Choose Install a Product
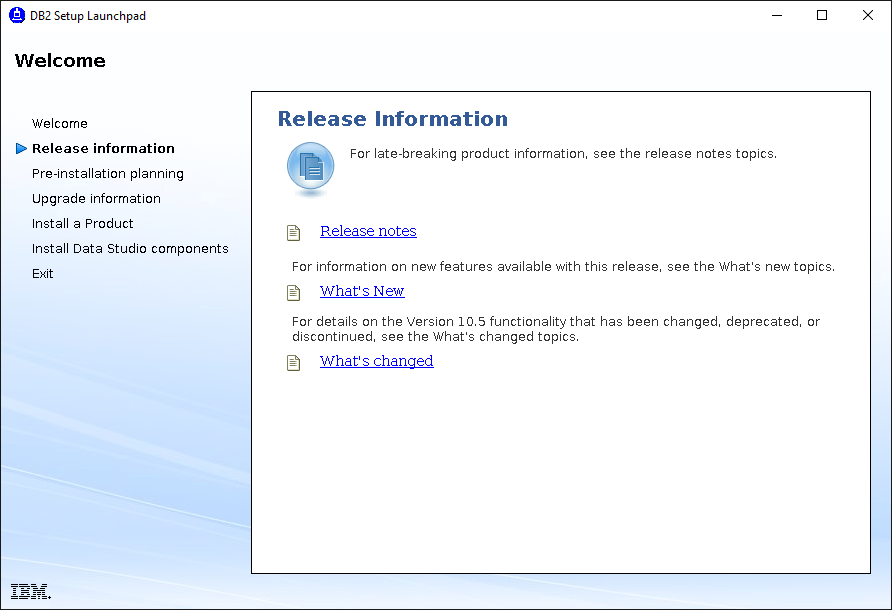The image size is (893, 610). [82, 224]
